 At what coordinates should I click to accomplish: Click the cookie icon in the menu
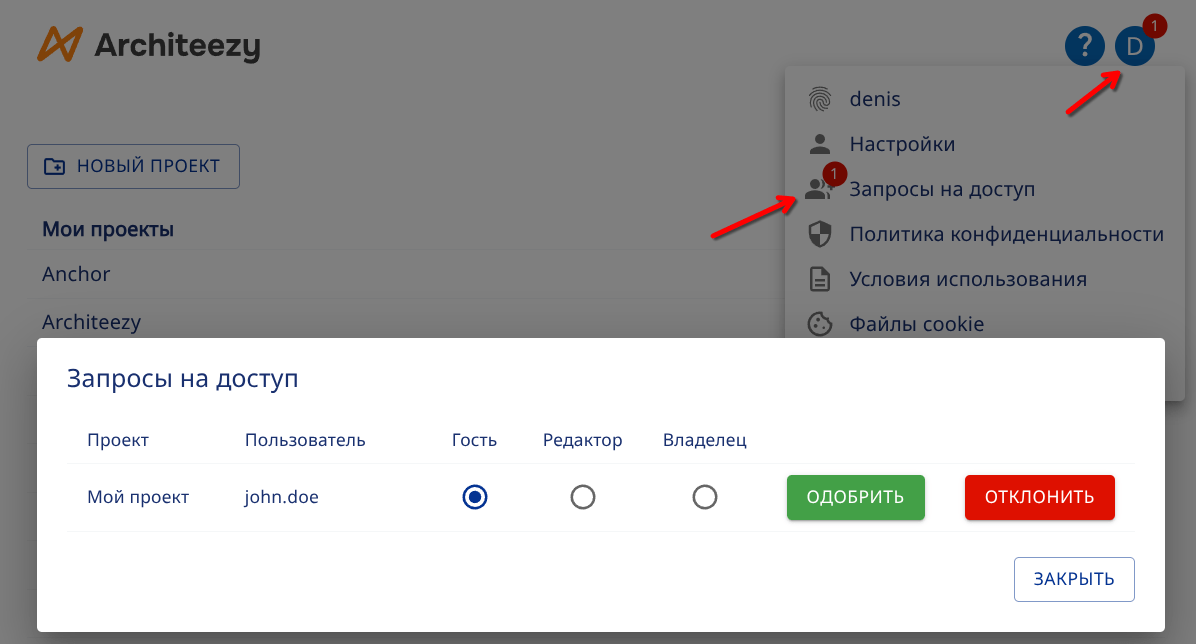[x=822, y=323]
